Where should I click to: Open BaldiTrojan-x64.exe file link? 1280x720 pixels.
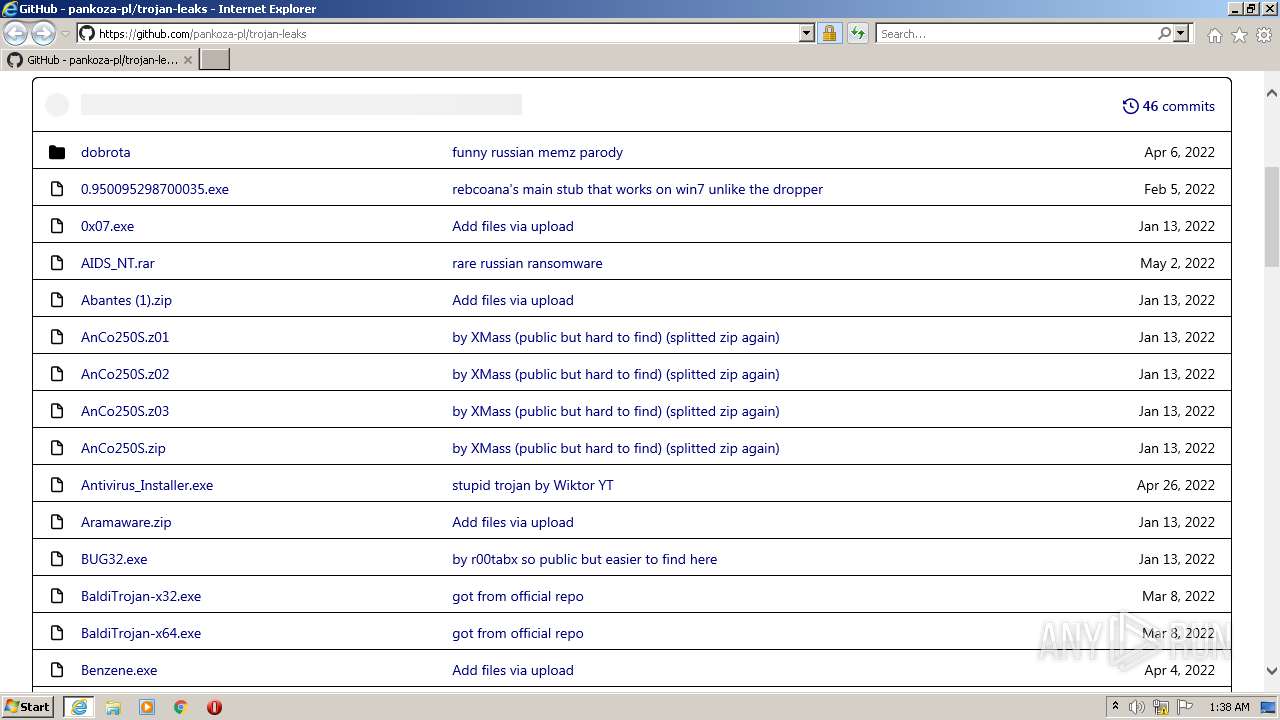tap(141, 633)
